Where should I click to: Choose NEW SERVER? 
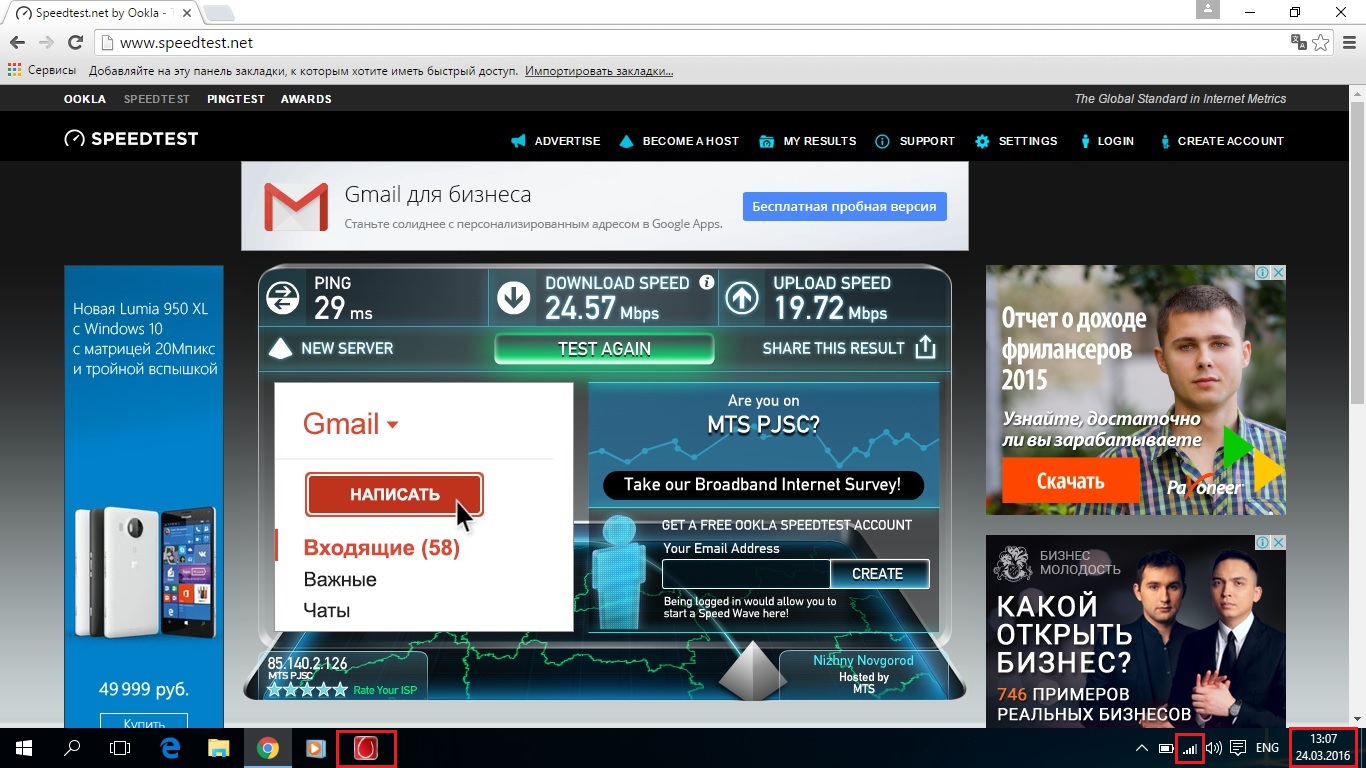333,348
